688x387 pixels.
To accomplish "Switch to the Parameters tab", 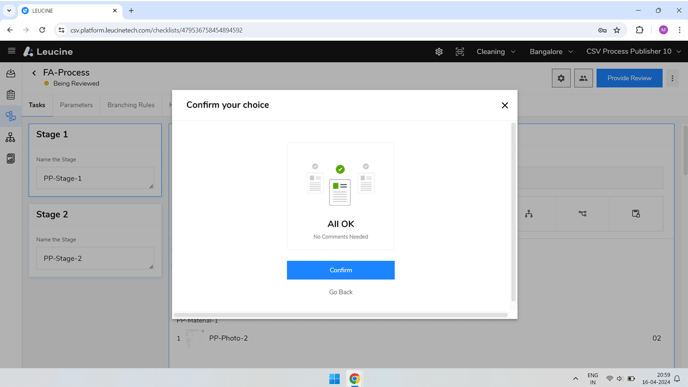I will tap(76, 105).
